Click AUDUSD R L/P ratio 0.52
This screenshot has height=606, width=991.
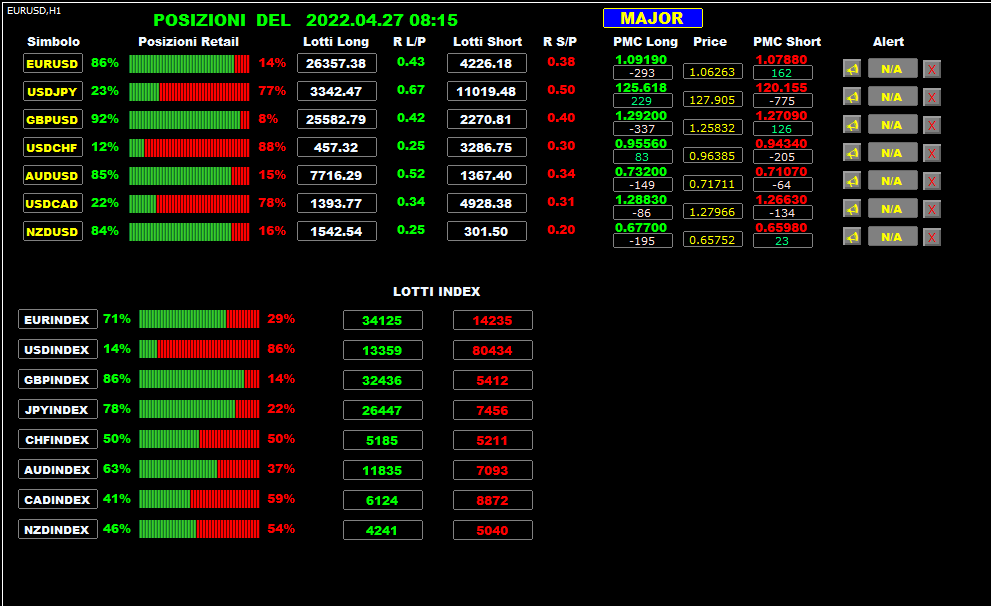click(411, 174)
